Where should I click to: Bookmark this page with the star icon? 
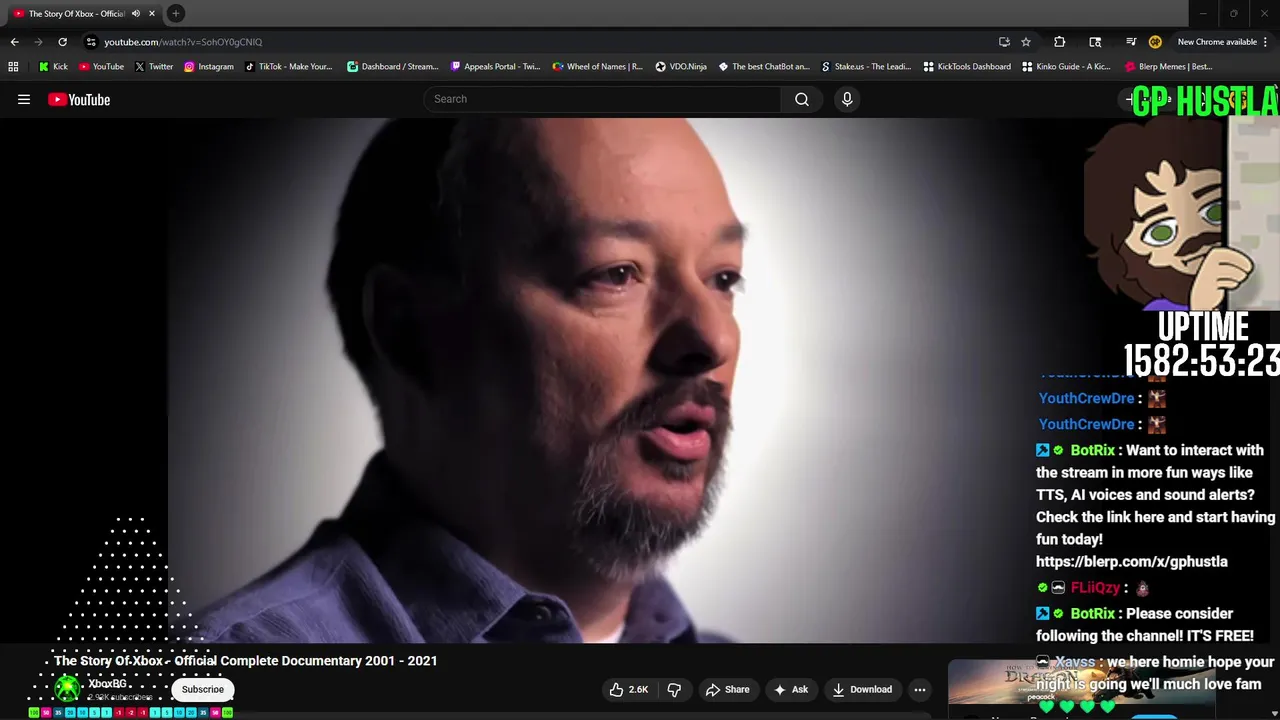(1026, 42)
